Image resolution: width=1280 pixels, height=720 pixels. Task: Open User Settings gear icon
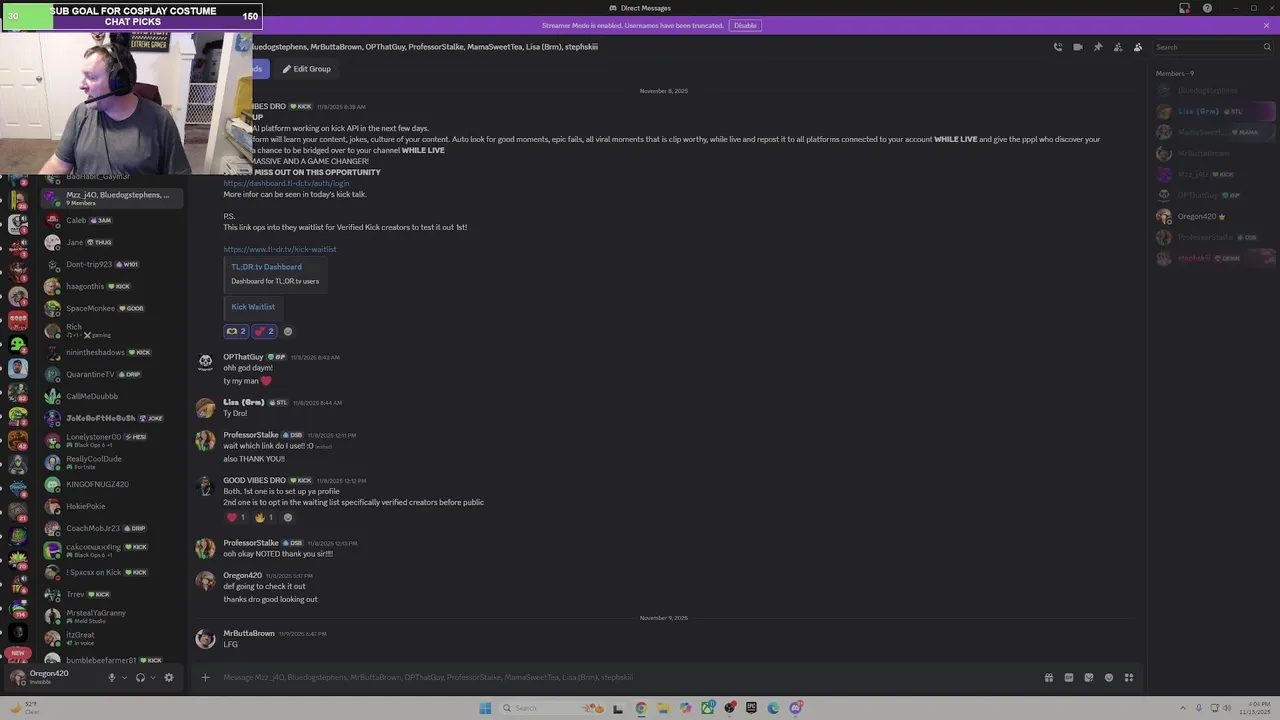168,677
